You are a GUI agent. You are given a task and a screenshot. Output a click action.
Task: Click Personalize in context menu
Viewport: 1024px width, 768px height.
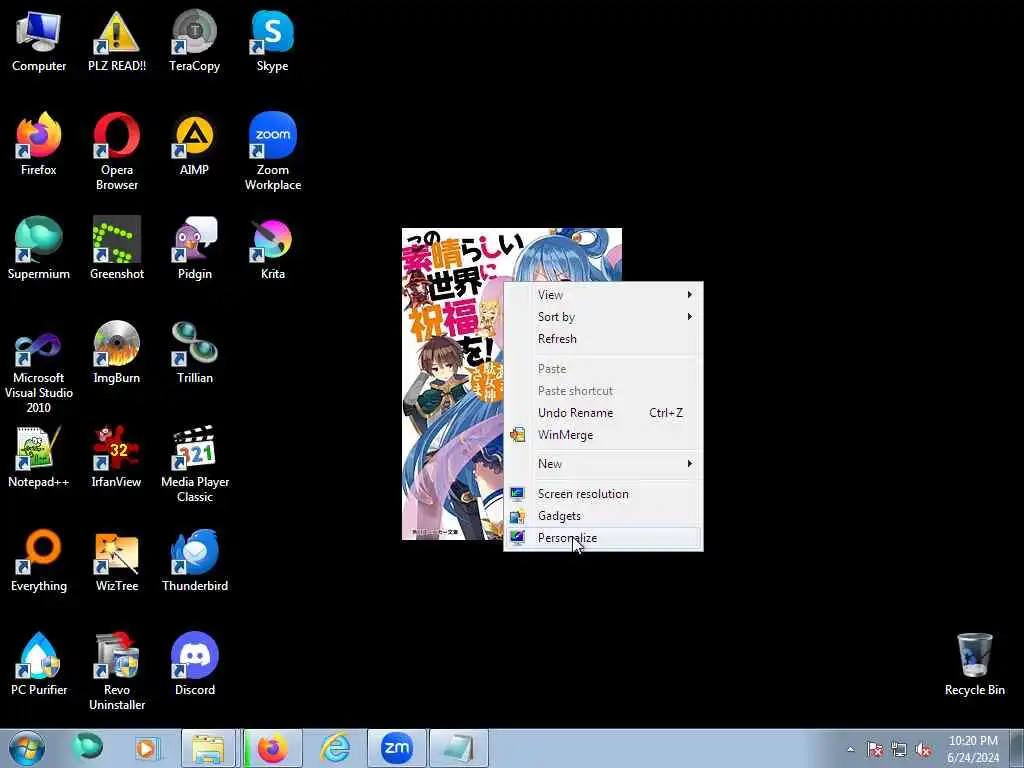pyautogui.click(x=603, y=538)
